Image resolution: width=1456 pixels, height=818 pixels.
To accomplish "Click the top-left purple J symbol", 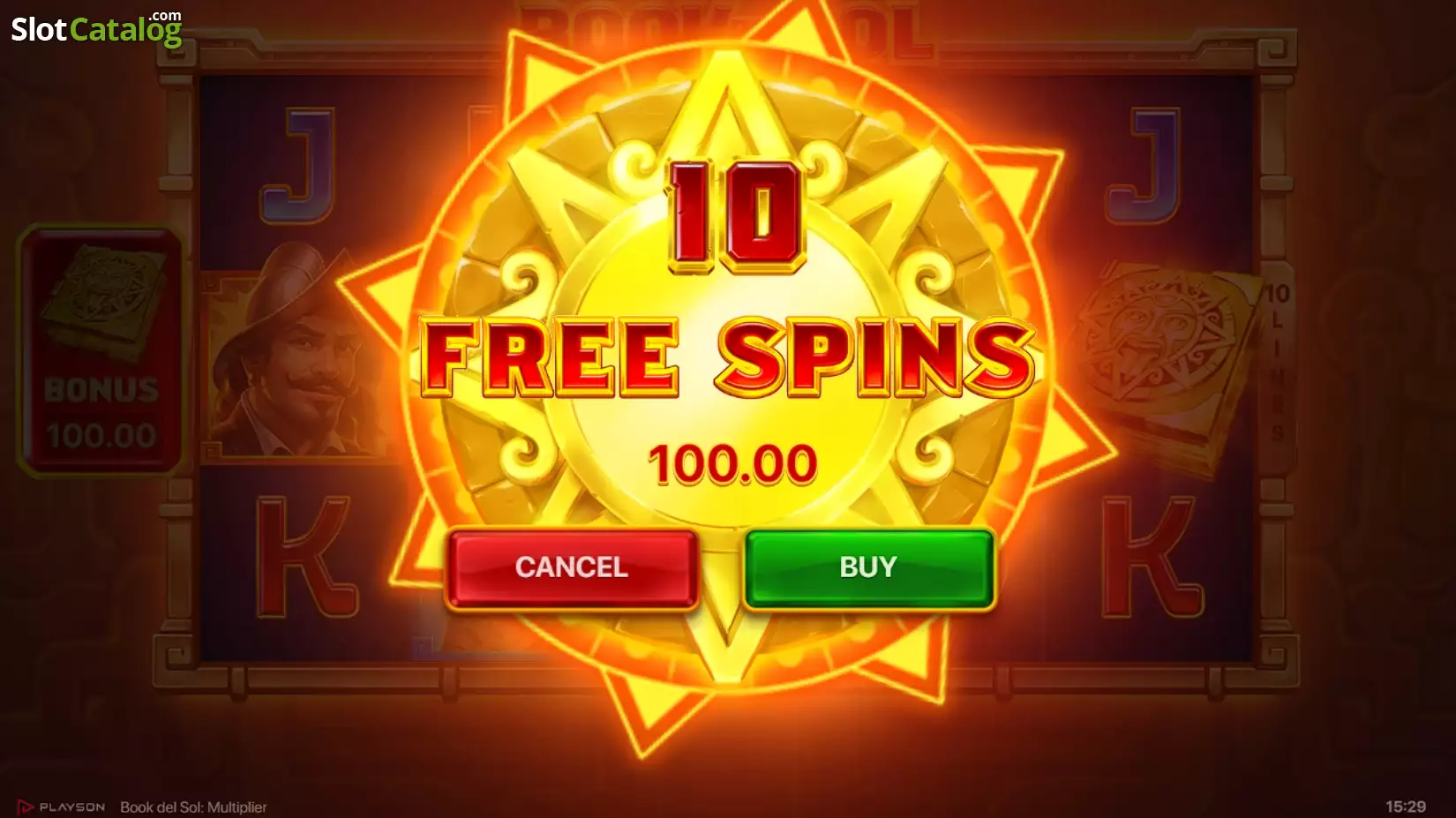I will pyautogui.click(x=298, y=165).
